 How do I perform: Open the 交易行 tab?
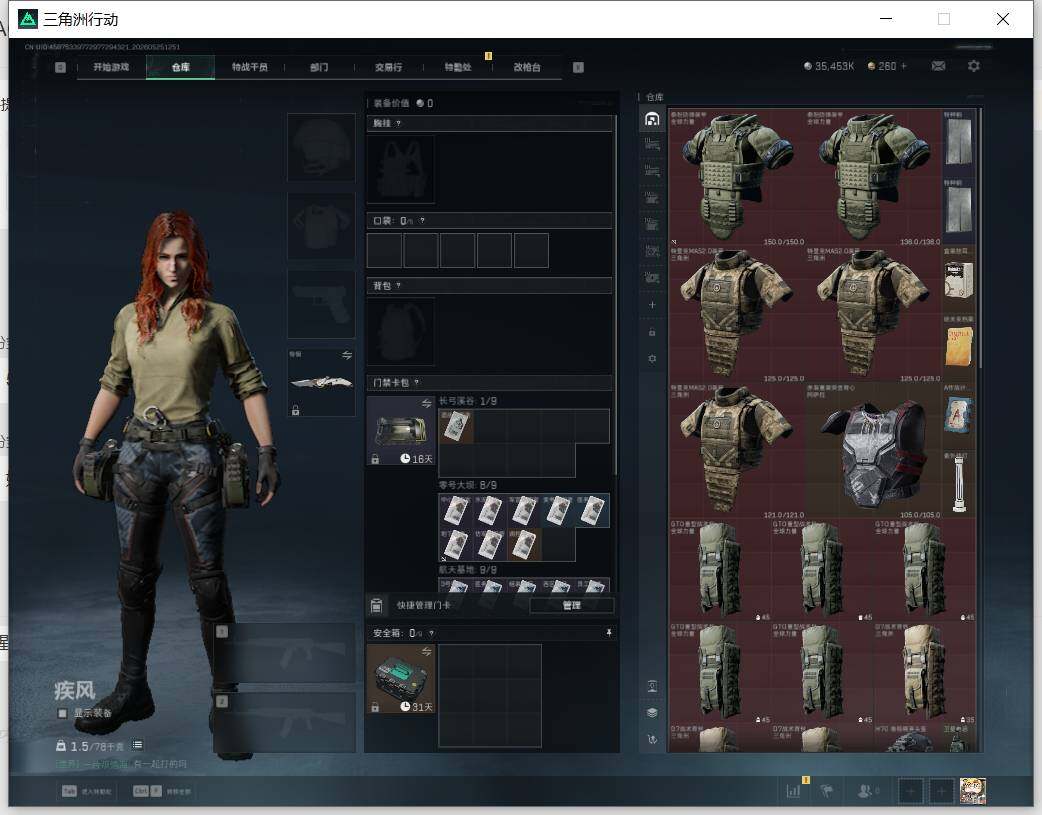[x=388, y=67]
